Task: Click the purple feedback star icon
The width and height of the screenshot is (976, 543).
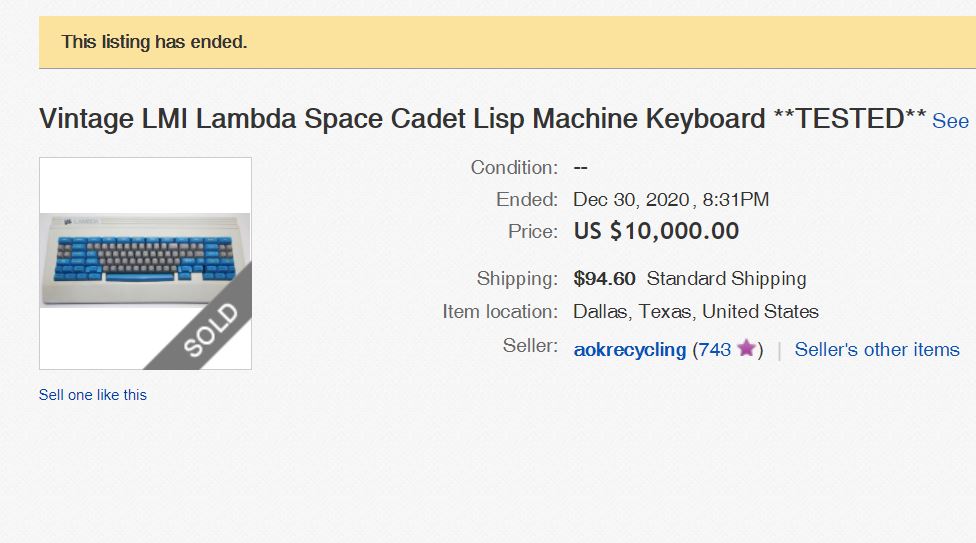Action: click(746, 349)
